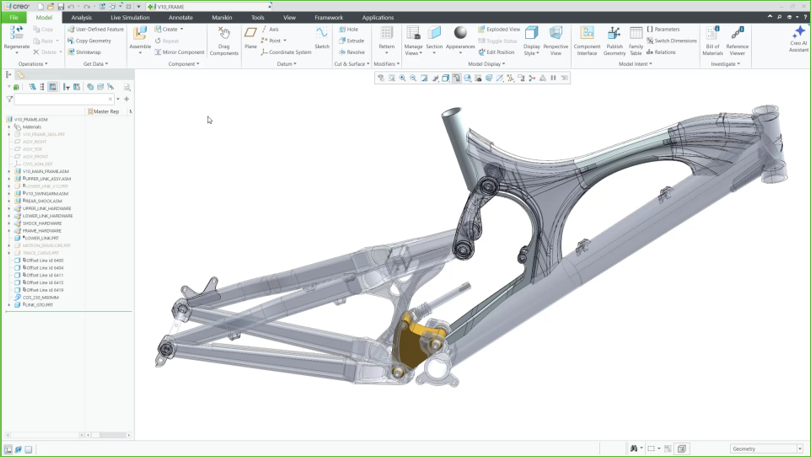This screenshot has width=811, height=457.
Task: Switch to the Applications tab
Action: tap(378, 18)
